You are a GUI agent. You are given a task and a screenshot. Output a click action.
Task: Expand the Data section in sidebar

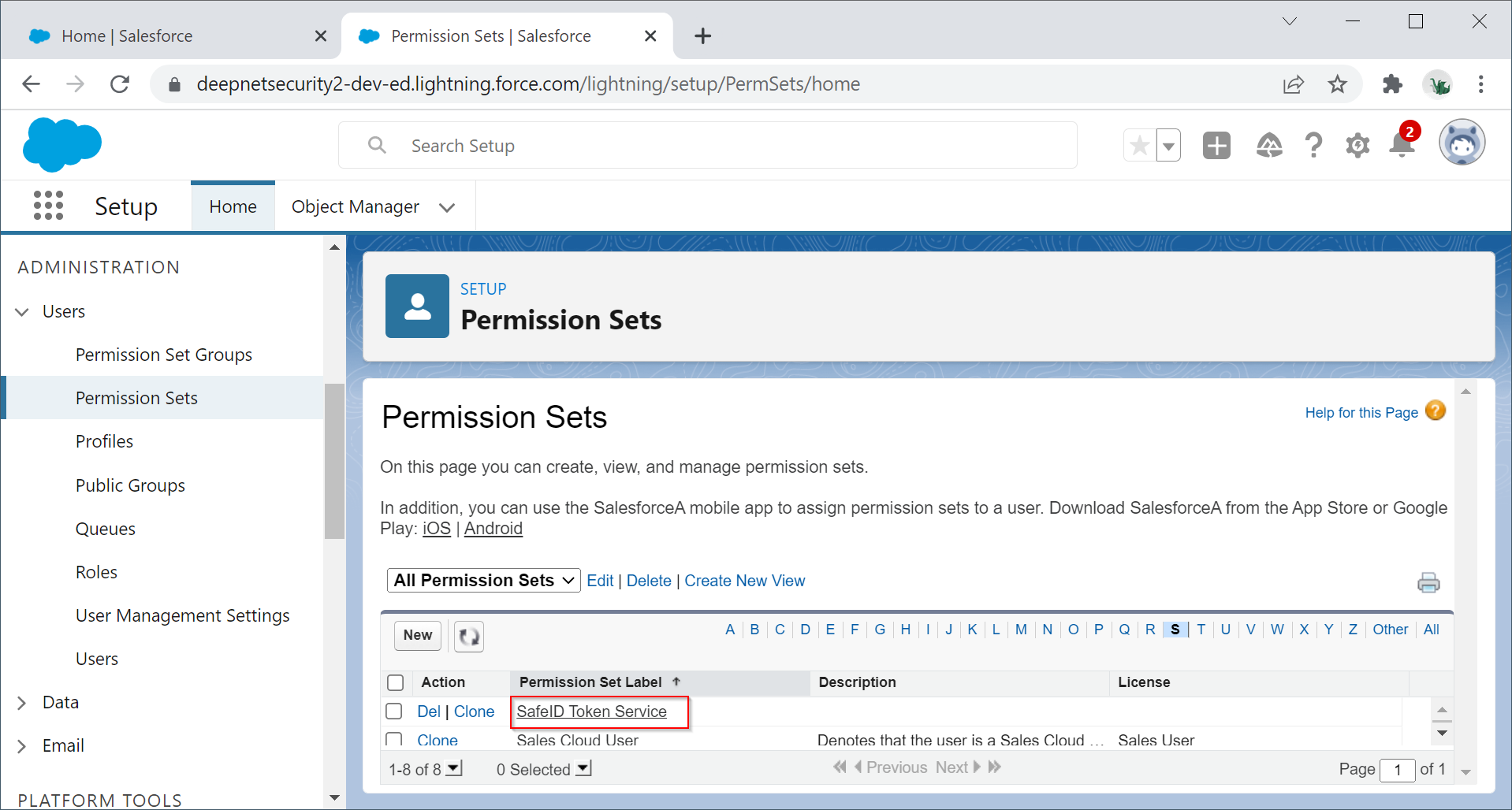pos(22,703)
